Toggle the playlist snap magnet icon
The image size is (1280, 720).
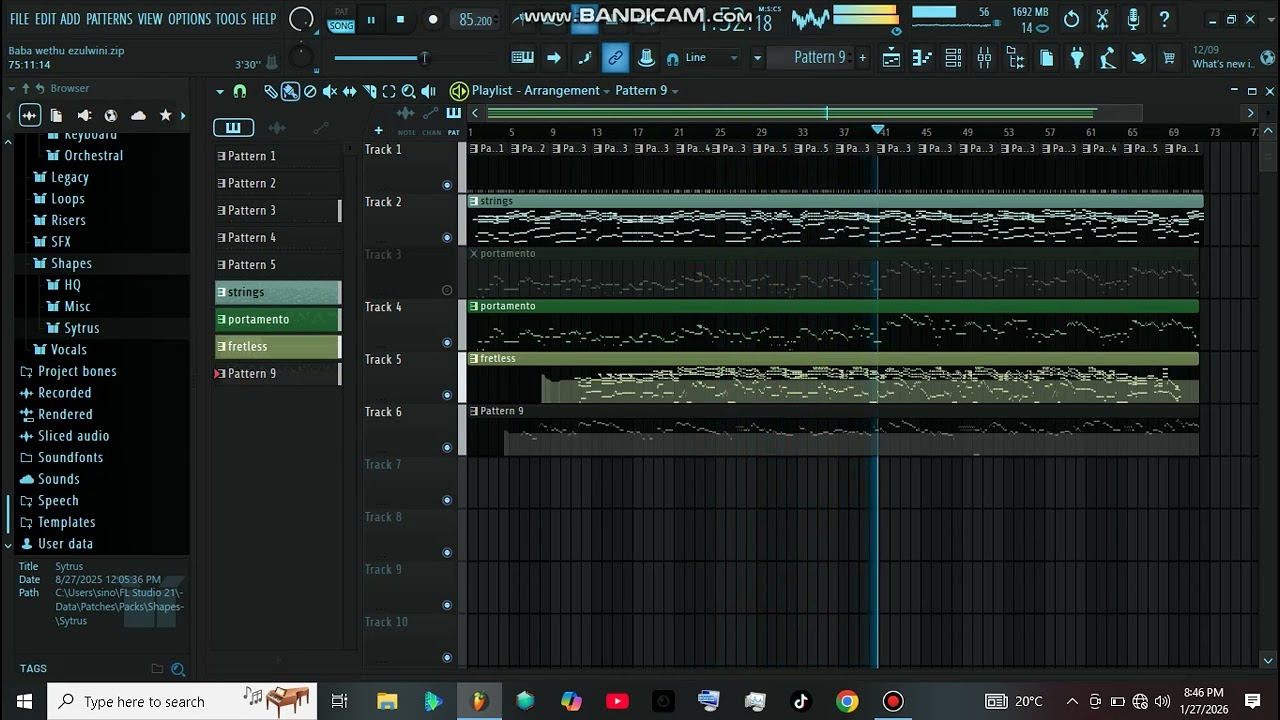(240, 91)
